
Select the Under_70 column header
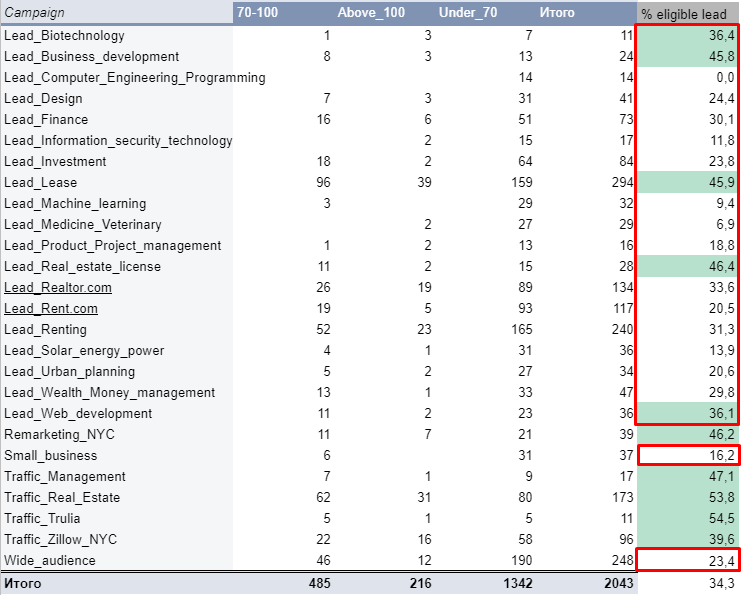click(x=486, y=13)
